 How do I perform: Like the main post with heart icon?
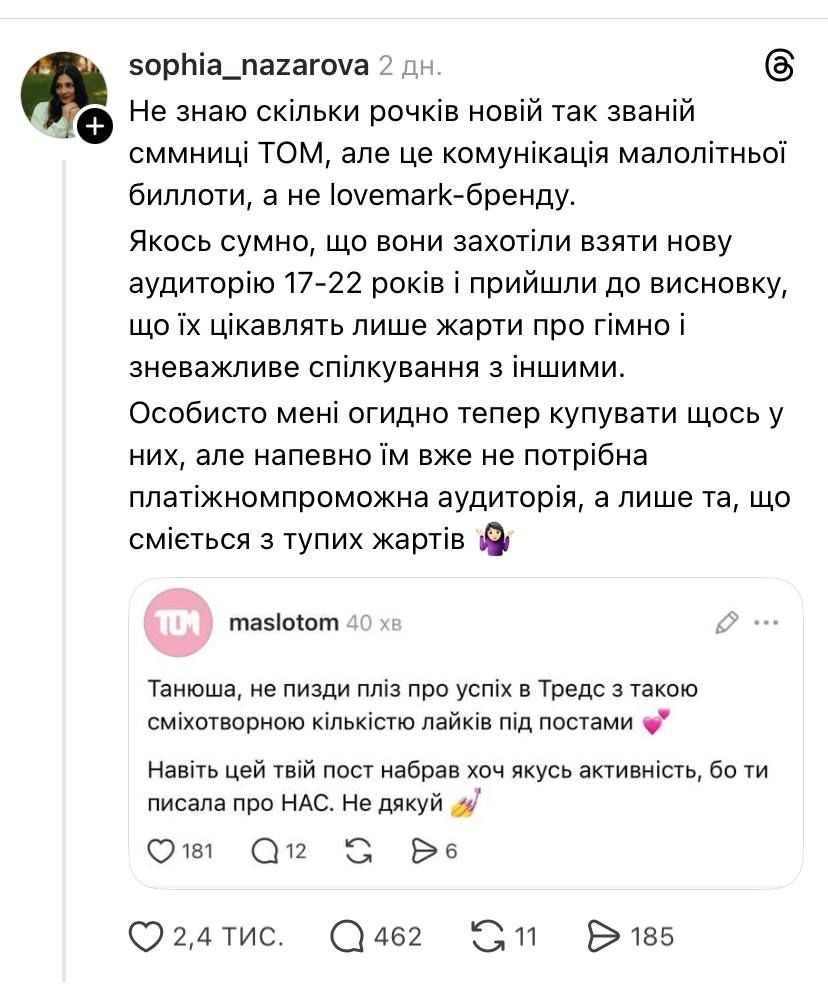pyautogui.click(x=147, y=936)
